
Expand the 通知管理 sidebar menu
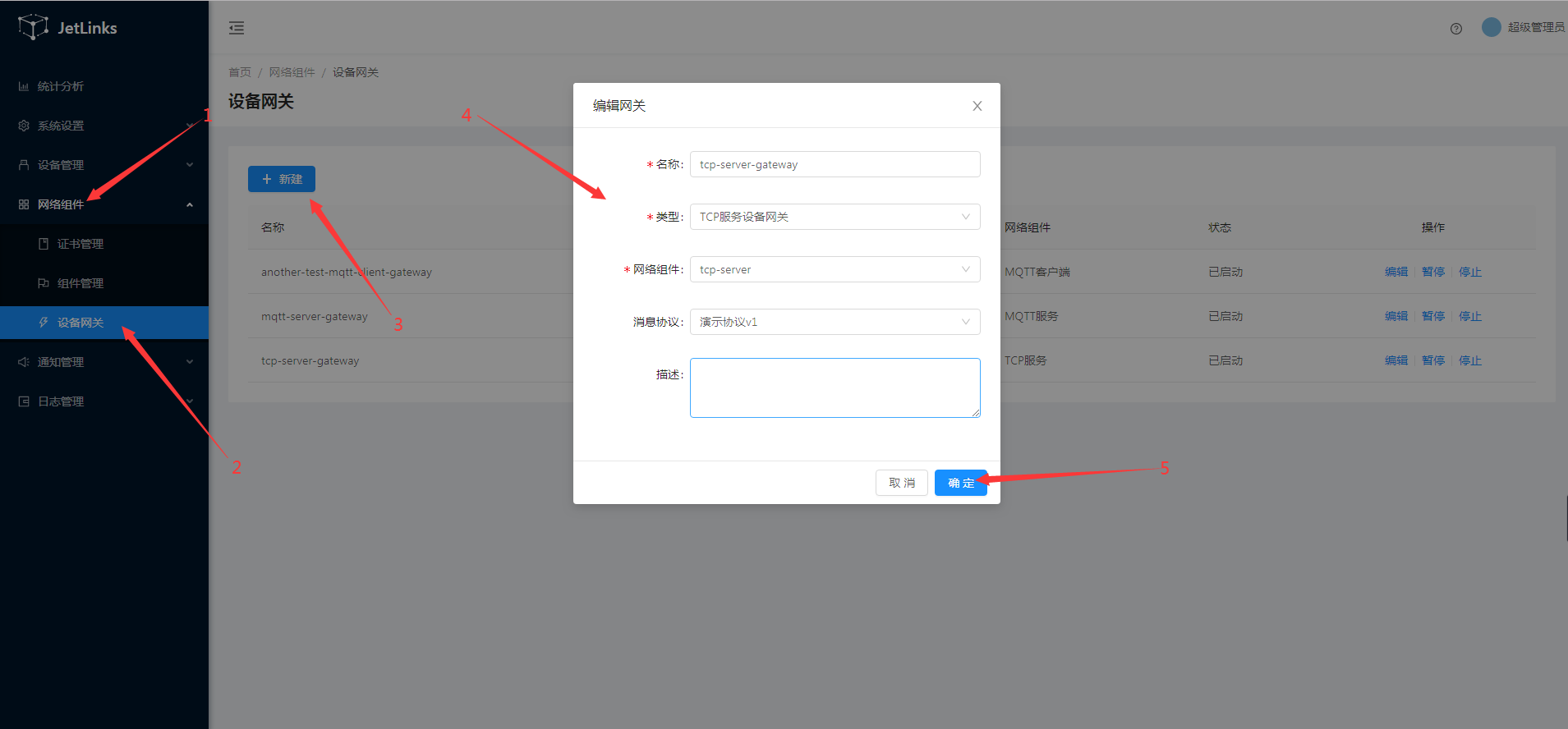(61, 362)
